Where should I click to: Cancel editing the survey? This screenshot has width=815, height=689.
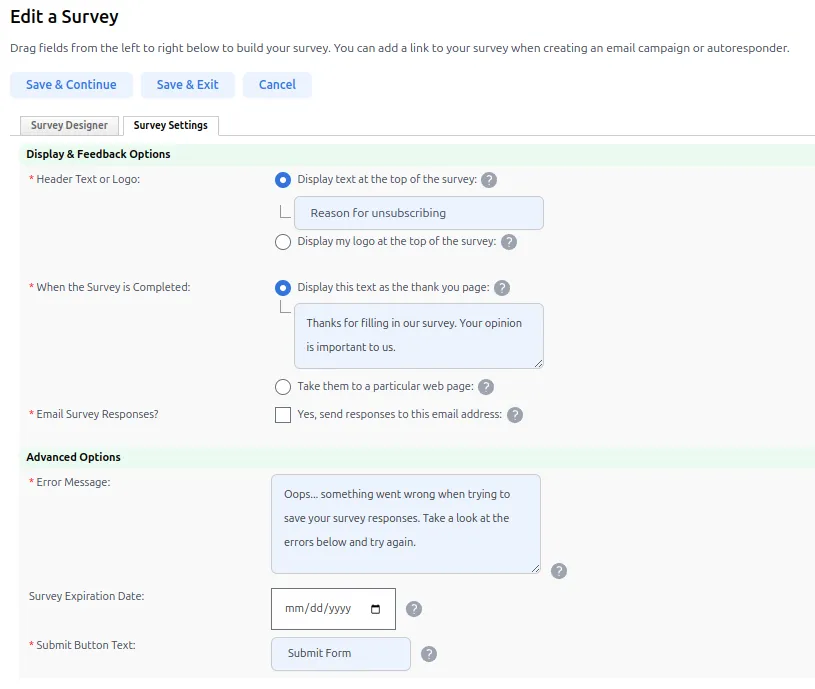pos(277,85)
